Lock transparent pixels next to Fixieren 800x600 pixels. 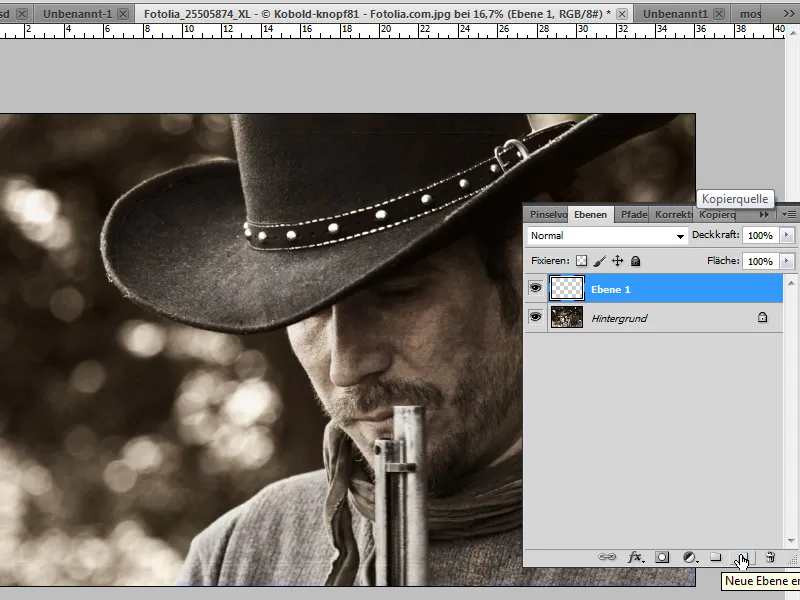581,261
